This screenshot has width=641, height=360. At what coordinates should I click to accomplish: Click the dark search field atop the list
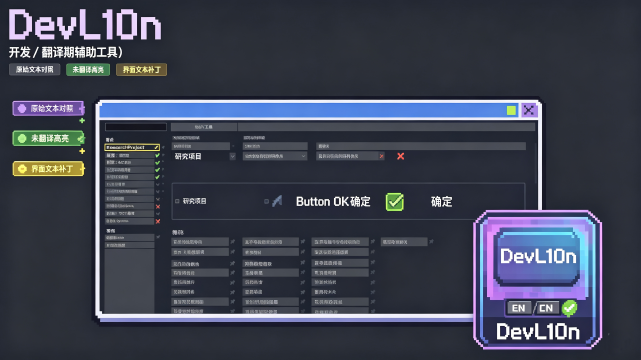(x=136, y=127)
